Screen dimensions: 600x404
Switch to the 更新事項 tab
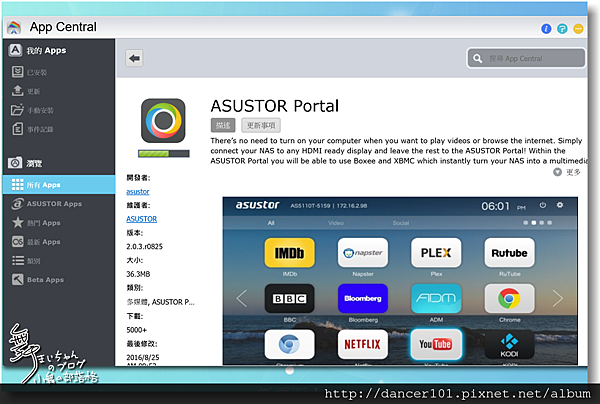coord(261,125)
